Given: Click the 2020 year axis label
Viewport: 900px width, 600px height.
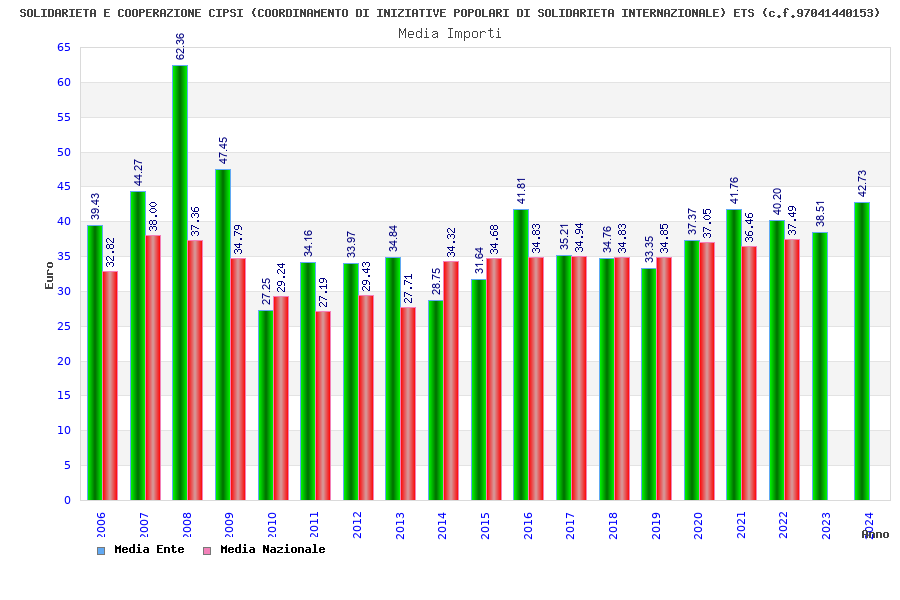Looking at the screenshot, I should (697, 525).
